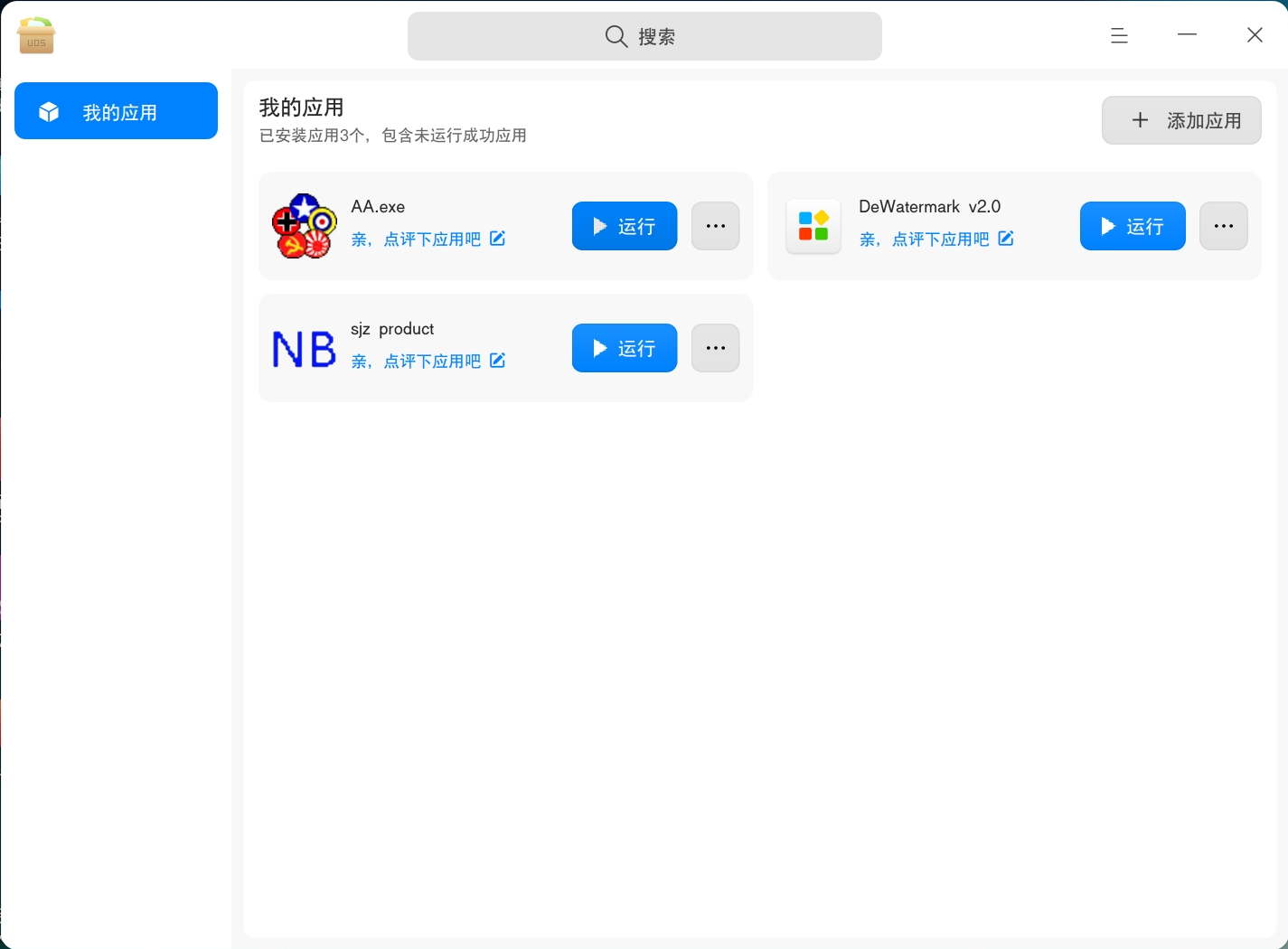The width and height of the screenshot is (1288, 949).
Task: Click the 添加应用 button
Action: pos(1181,120)
